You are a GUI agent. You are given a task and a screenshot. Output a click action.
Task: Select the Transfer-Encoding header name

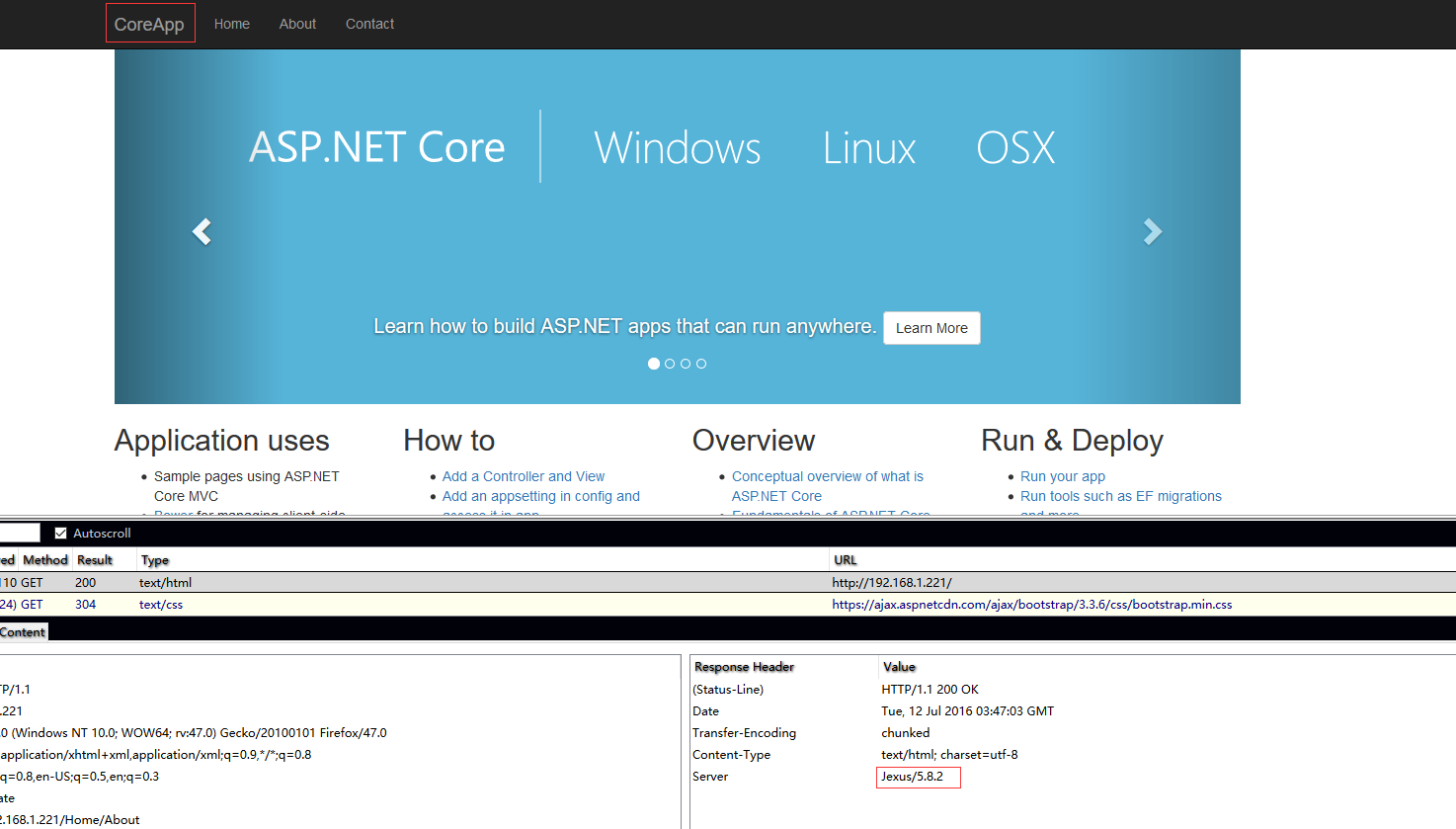point(744,733)
